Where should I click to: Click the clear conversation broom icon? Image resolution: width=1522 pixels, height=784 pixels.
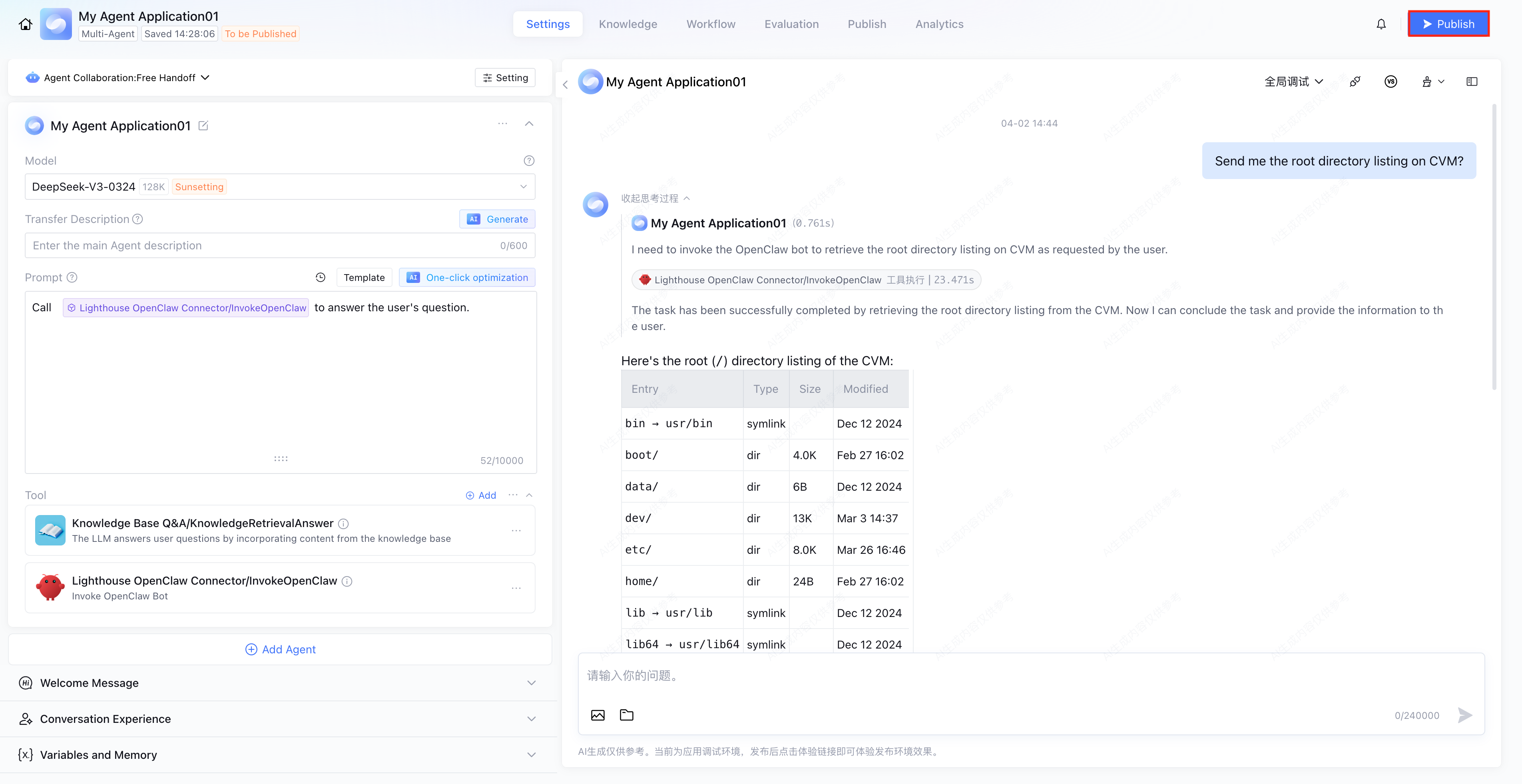click(1426, 82)
